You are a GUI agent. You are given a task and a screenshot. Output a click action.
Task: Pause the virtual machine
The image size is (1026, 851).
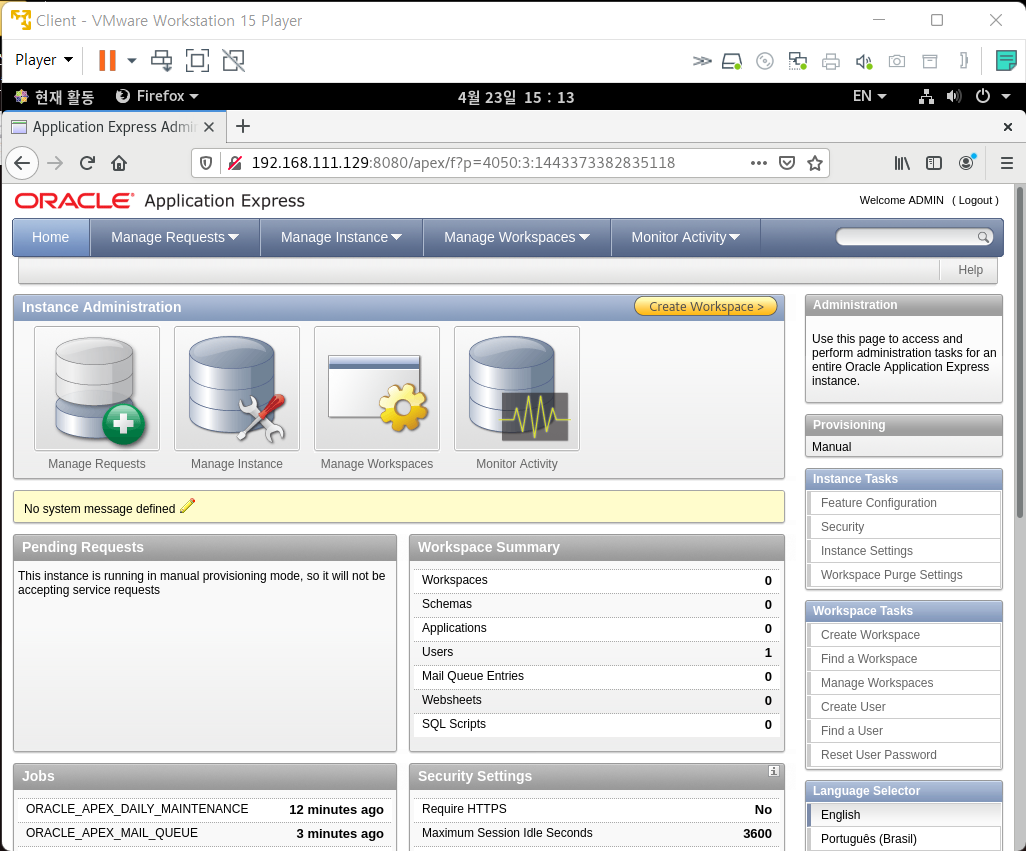pyautogui.click(x=107, y=60)
